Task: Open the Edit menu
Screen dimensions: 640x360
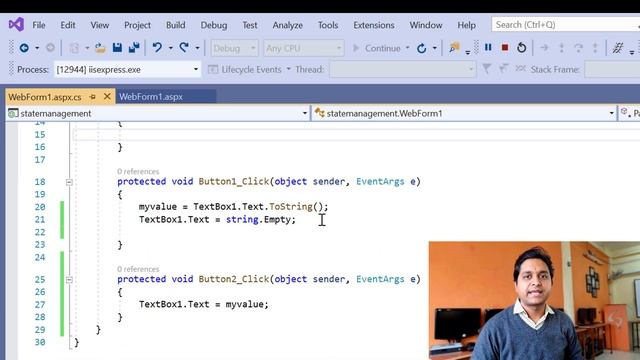Action: coord(68,25)
